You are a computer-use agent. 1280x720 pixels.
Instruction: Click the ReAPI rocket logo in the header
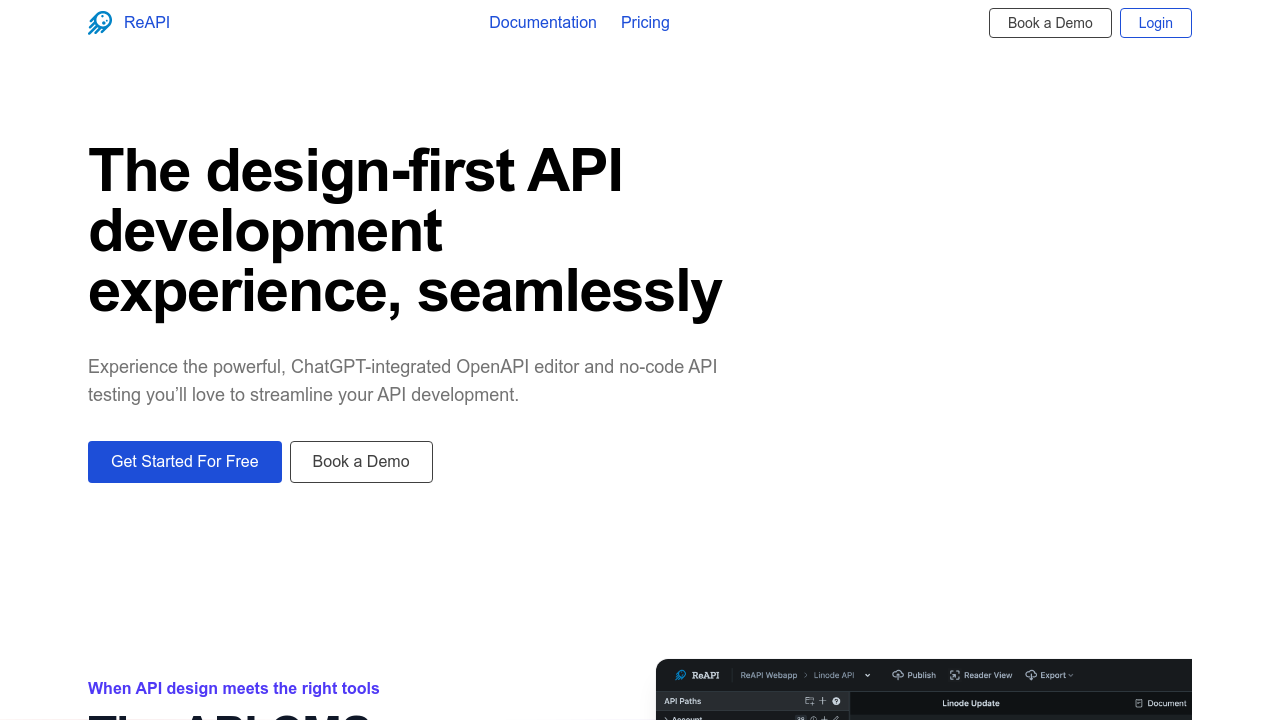pos(100,22)
